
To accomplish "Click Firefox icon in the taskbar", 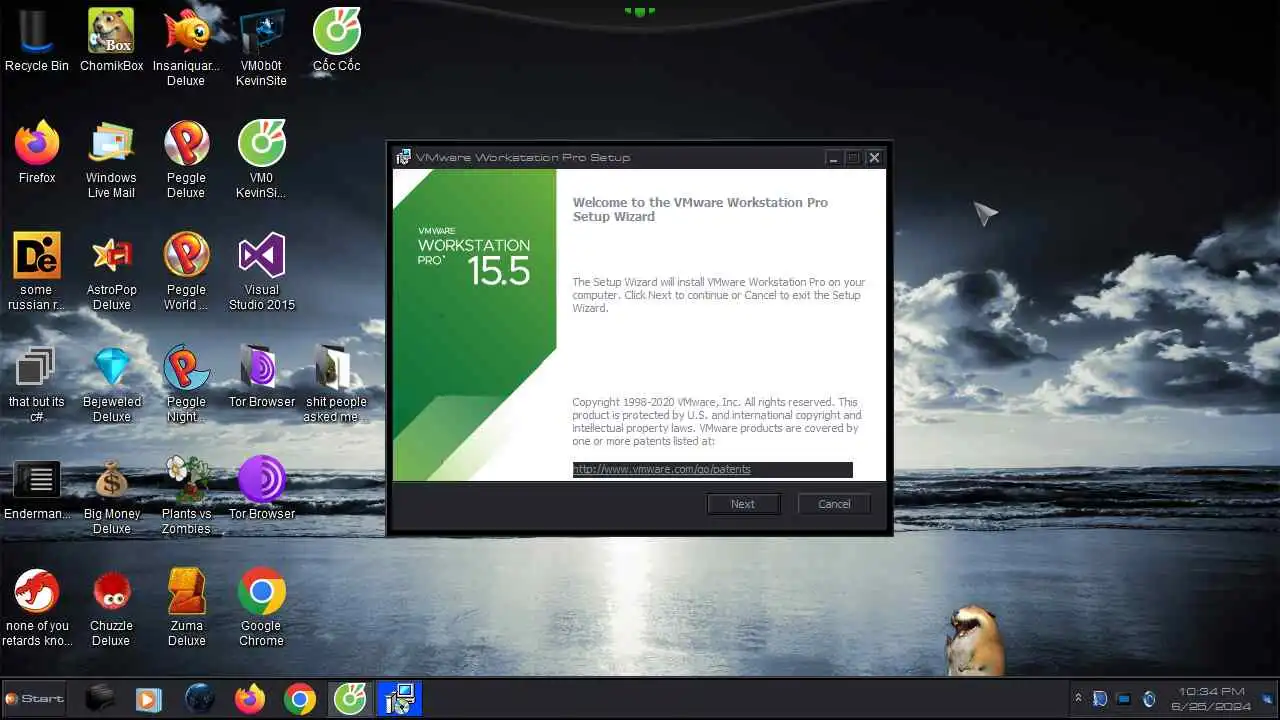I will (249, 698).
